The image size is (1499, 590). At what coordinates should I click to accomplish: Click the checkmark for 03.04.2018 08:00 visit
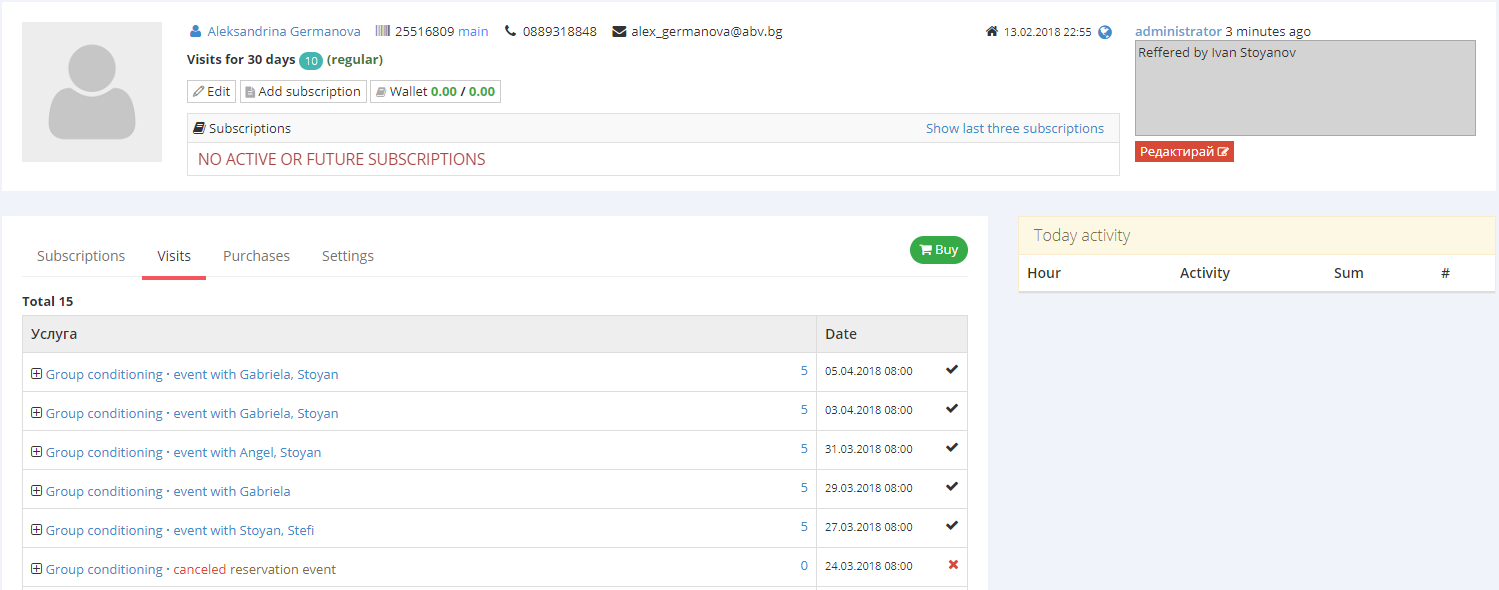coord(952,408)
